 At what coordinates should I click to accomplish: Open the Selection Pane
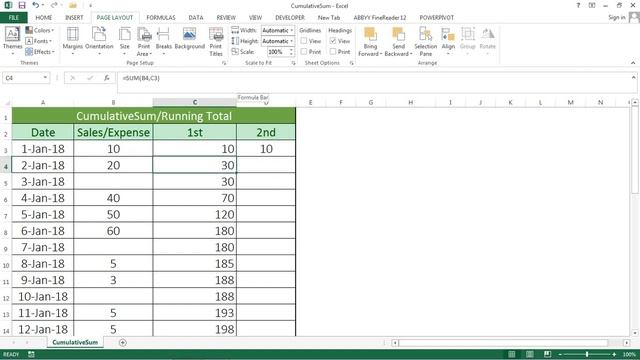point(425,41)
